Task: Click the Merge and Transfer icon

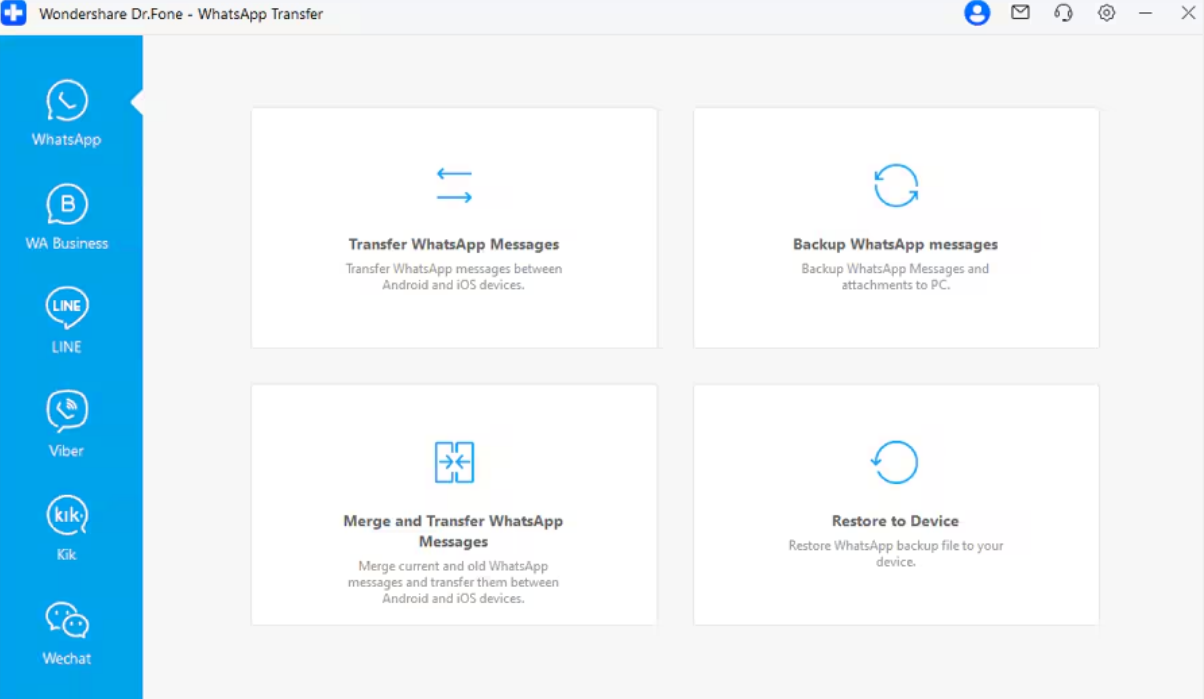Action: point(454,462)
